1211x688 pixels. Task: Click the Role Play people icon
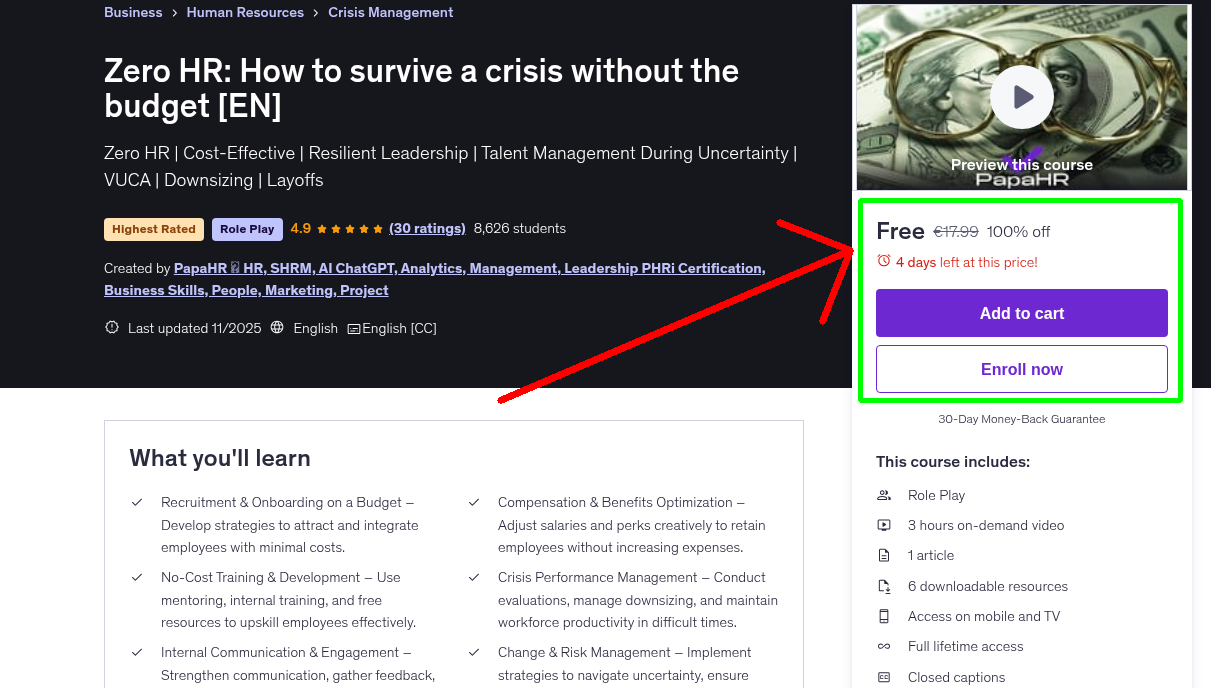pos(884,494)
